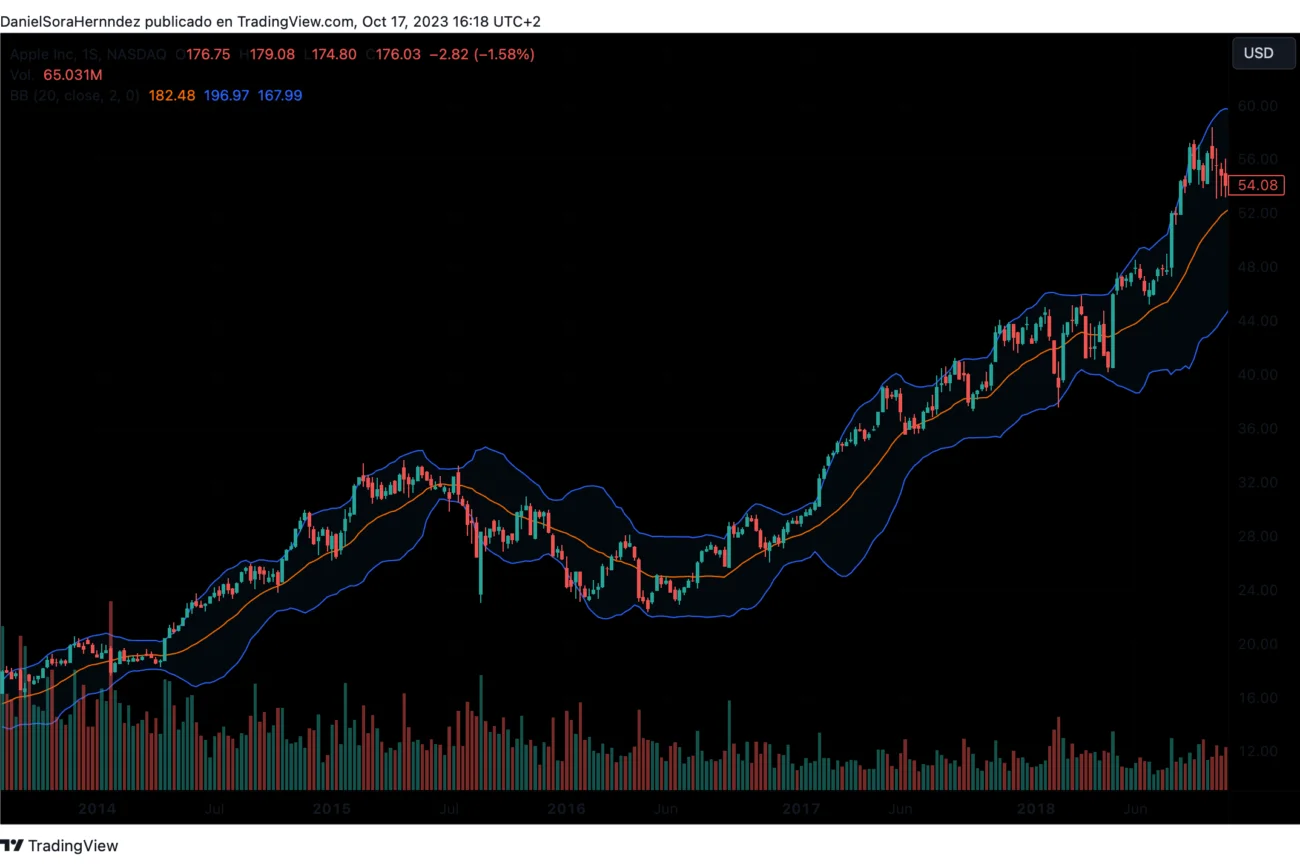Click the blue 167.99 lower band value

point(280,95)
